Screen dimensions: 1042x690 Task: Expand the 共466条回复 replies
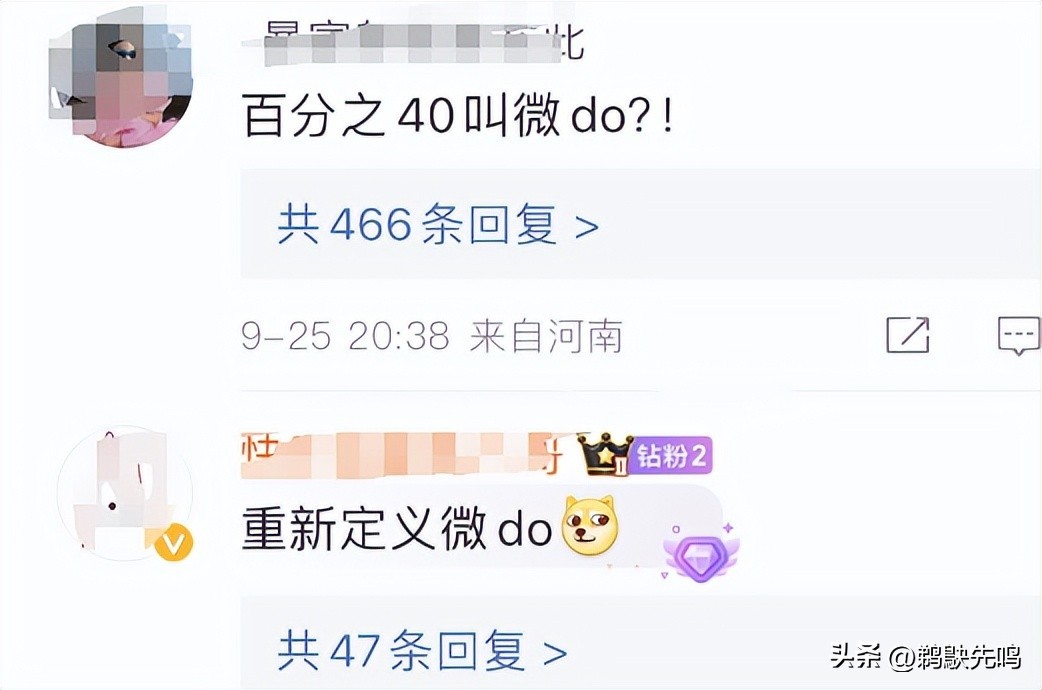click(x=438, y=225)
